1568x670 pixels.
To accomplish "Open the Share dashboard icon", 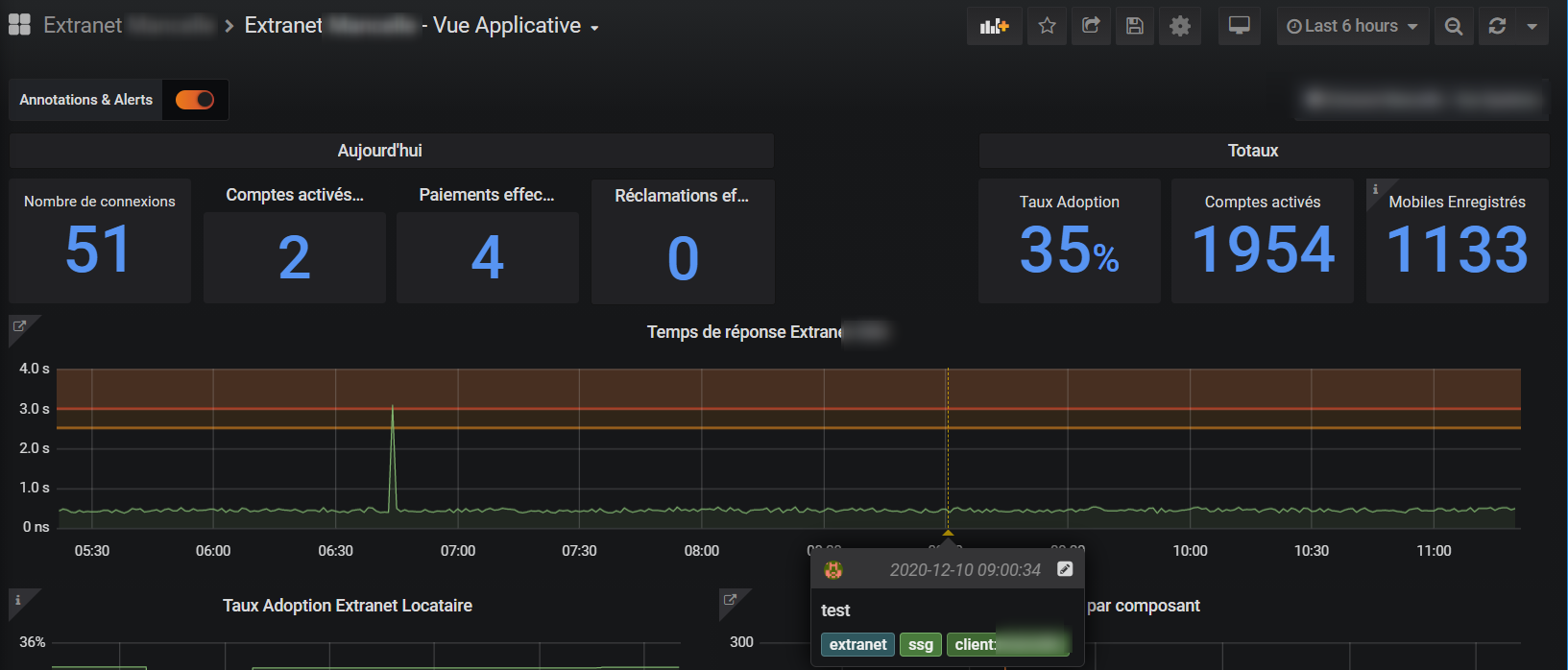I will 1091,26.
